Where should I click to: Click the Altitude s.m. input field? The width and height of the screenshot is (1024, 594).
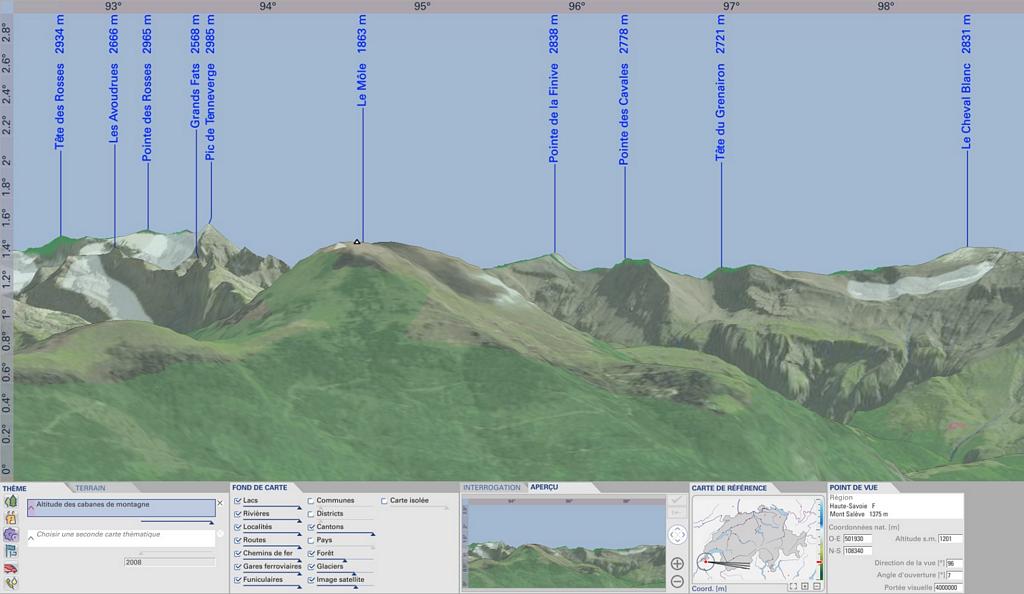pos(950,538)
